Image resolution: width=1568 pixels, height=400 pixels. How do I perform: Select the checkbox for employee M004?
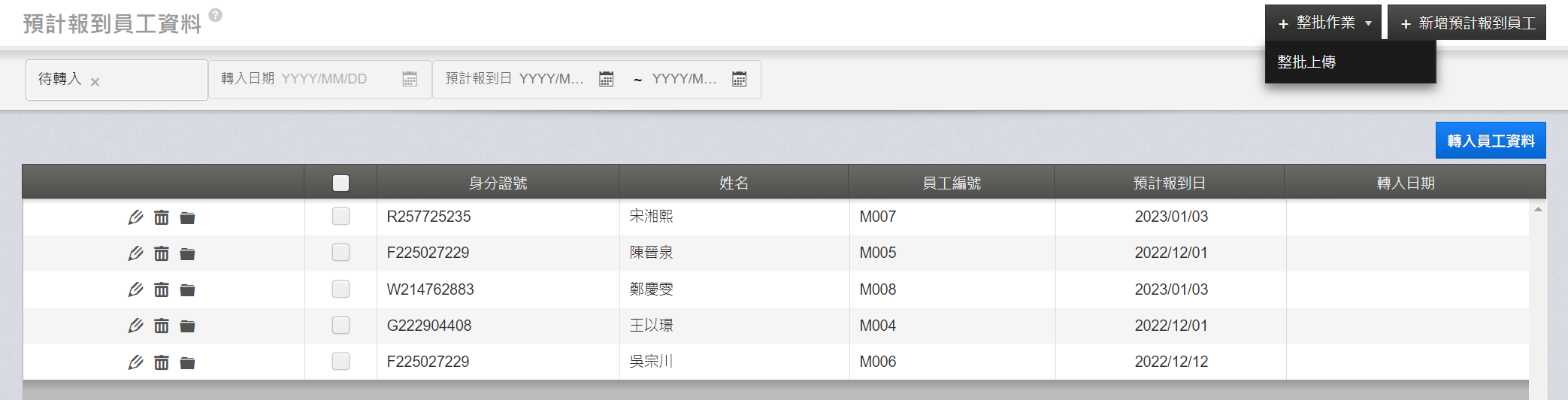click(341, 325)
